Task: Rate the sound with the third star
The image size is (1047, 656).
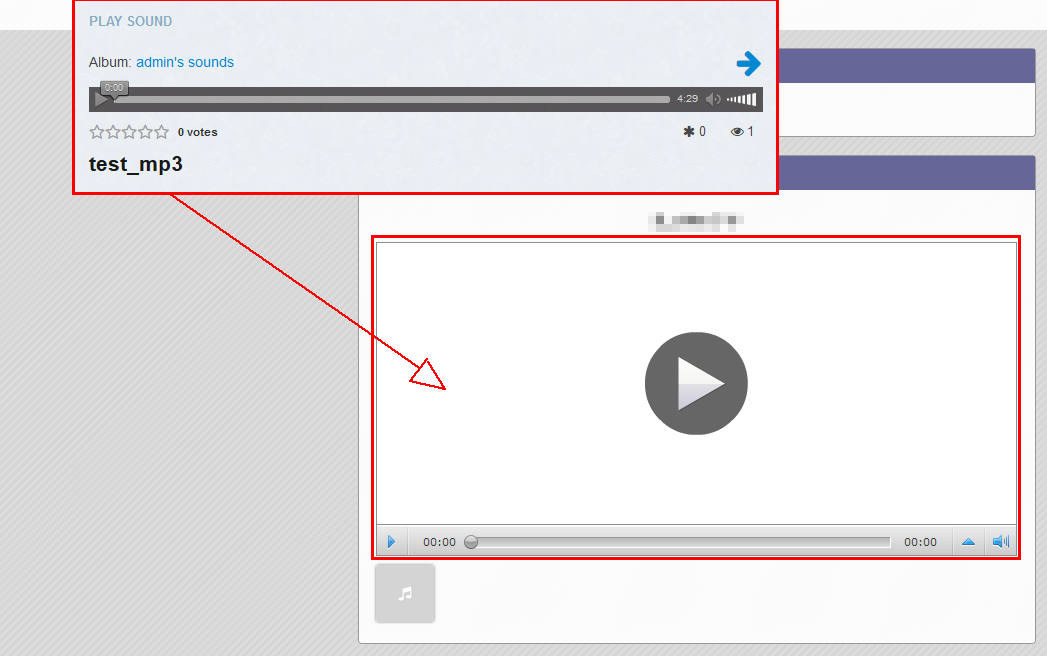Action: pos(129,132)
